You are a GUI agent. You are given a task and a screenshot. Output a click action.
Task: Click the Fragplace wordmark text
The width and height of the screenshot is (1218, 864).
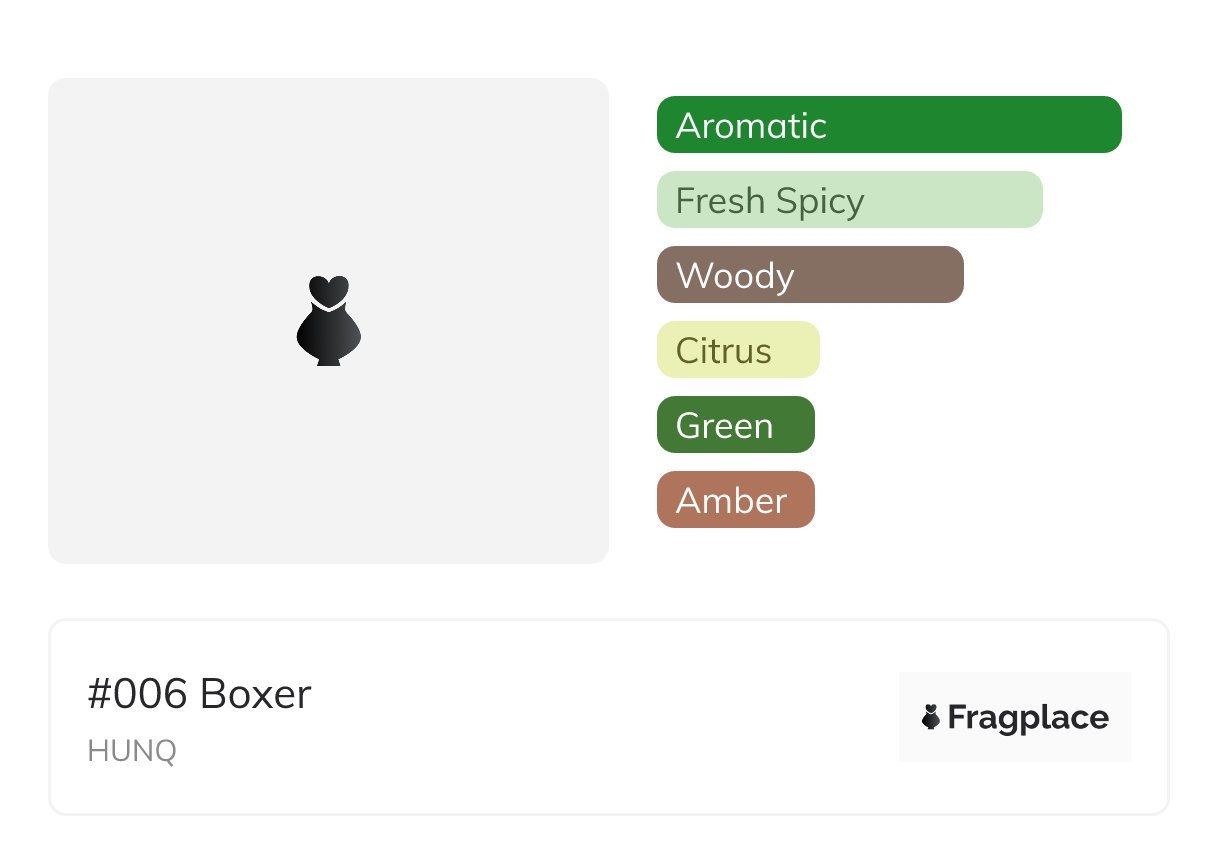(1028, 718)
